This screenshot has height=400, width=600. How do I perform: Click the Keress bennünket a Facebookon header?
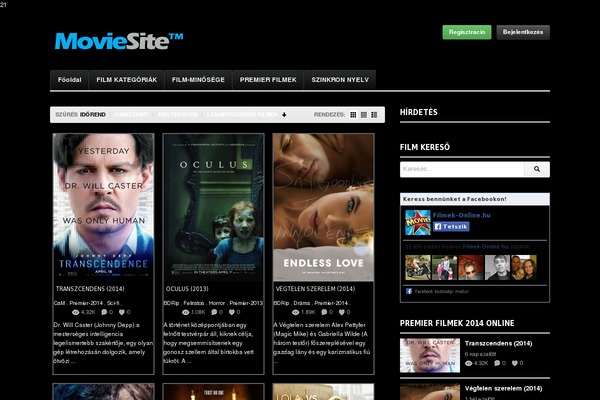pyautogui.click(x=455, y=199)
